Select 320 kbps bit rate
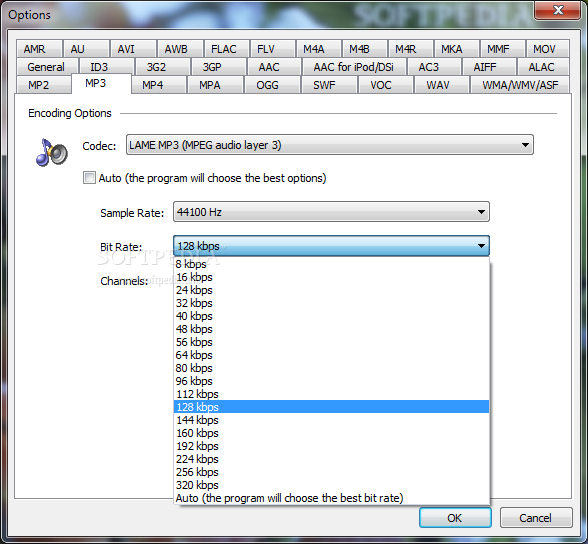 point(332,485)
